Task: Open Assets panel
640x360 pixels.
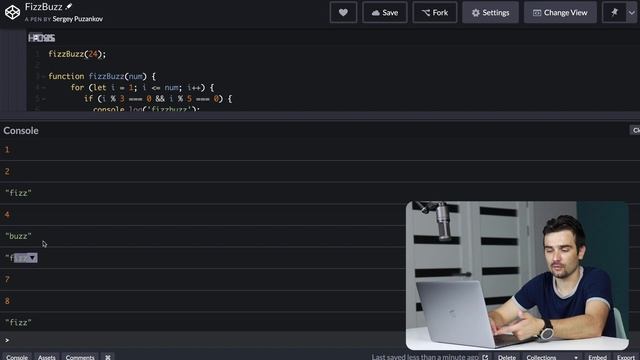Action: (47, 357)
